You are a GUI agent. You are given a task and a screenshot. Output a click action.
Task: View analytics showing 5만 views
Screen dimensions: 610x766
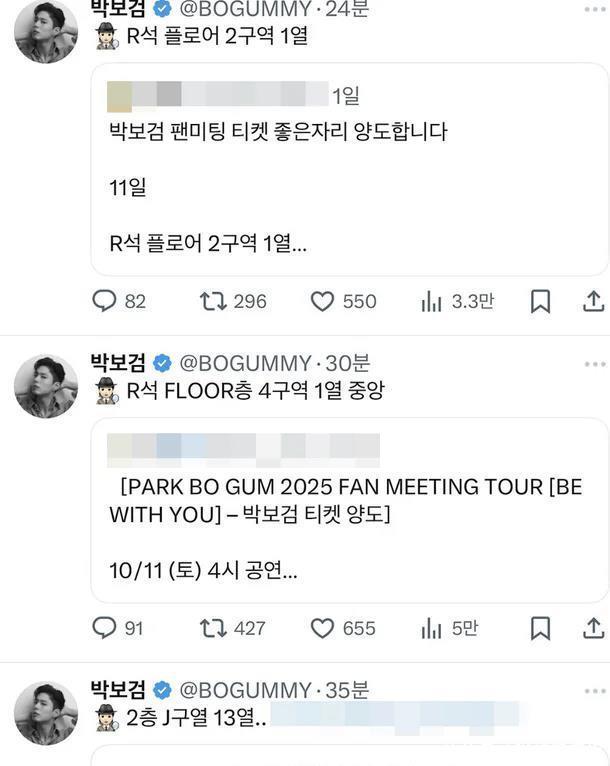[x=432, y=628]
